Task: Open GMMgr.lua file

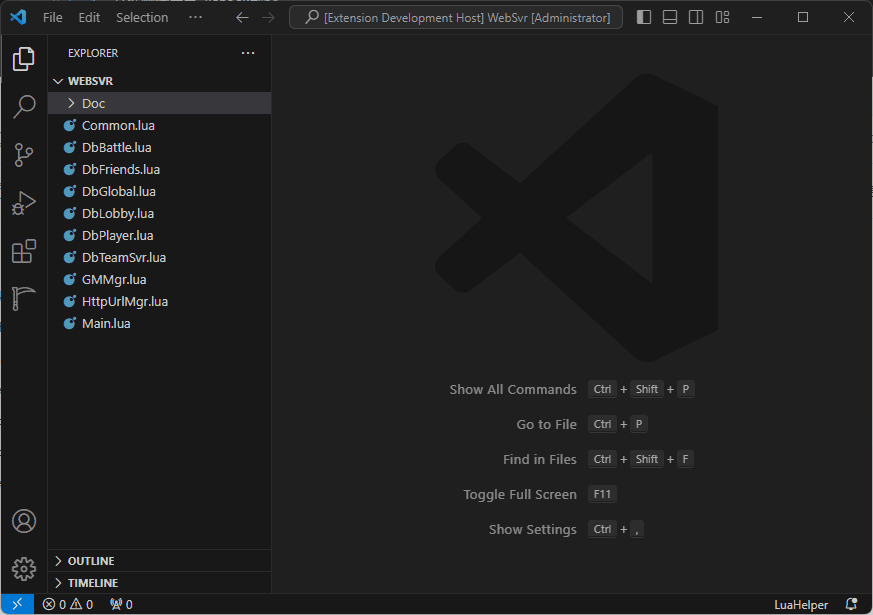Action: (x=160, y=279)
